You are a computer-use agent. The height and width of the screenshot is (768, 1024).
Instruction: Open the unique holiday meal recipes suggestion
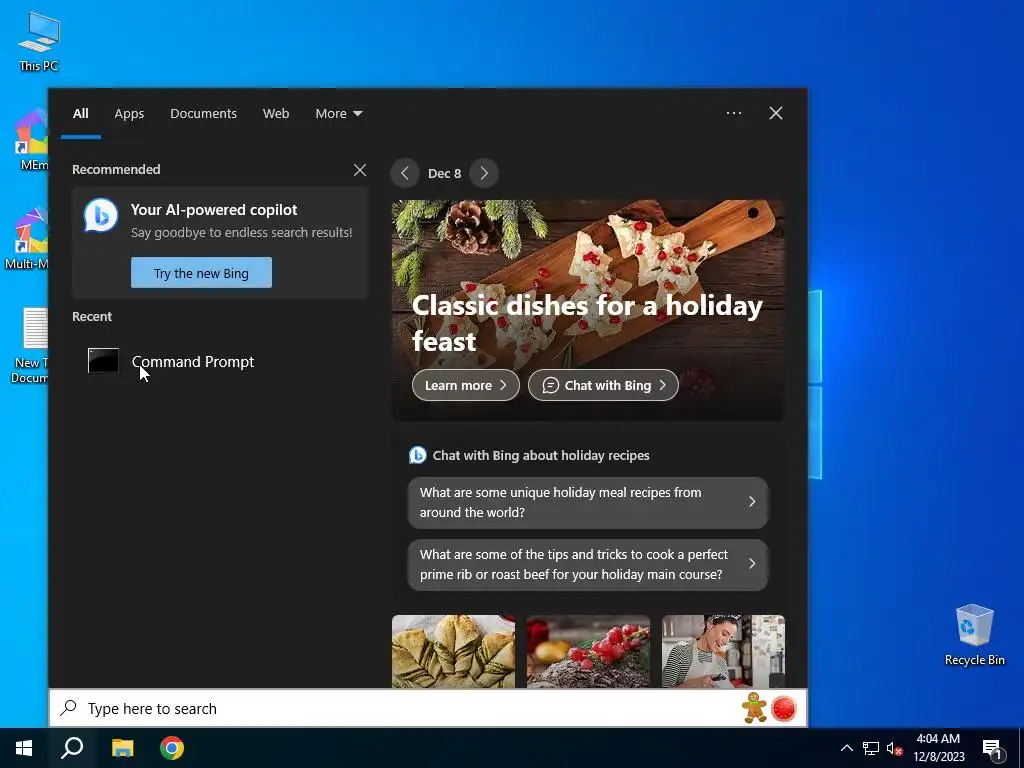tap(588, 502)
